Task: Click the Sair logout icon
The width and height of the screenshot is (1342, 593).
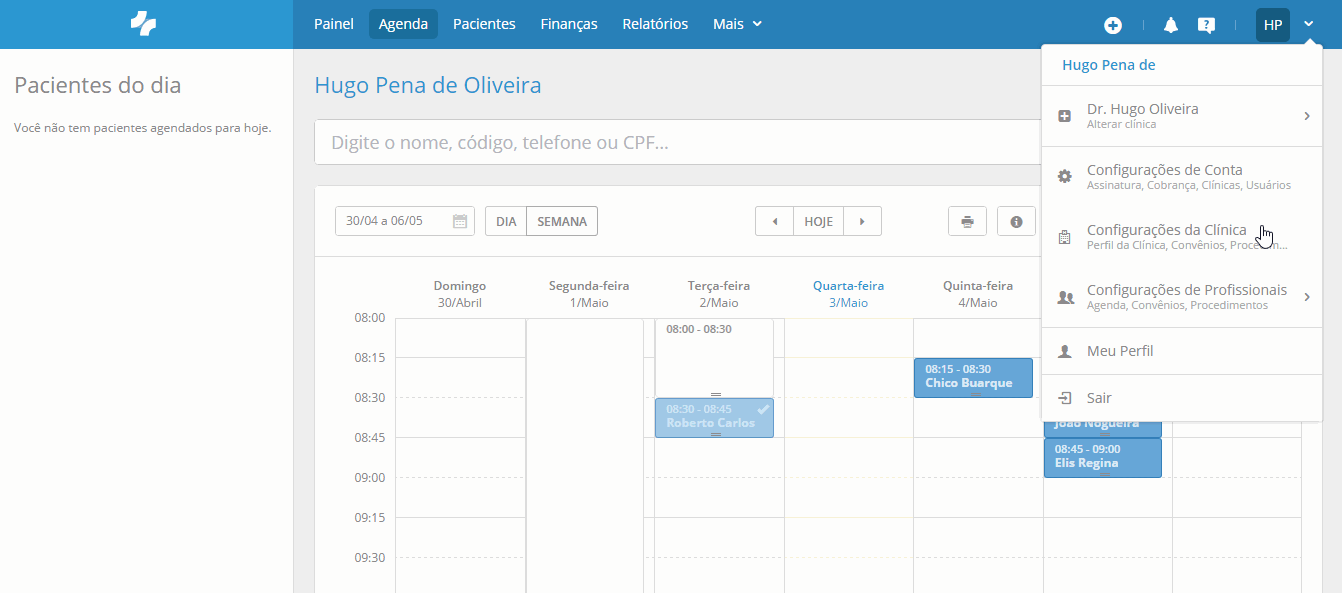Action: pos(1064,397)
